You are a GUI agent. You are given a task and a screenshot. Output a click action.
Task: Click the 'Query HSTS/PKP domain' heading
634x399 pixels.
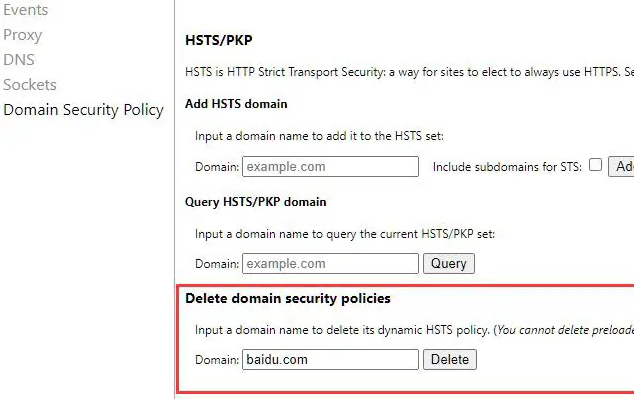pos(256,202)
